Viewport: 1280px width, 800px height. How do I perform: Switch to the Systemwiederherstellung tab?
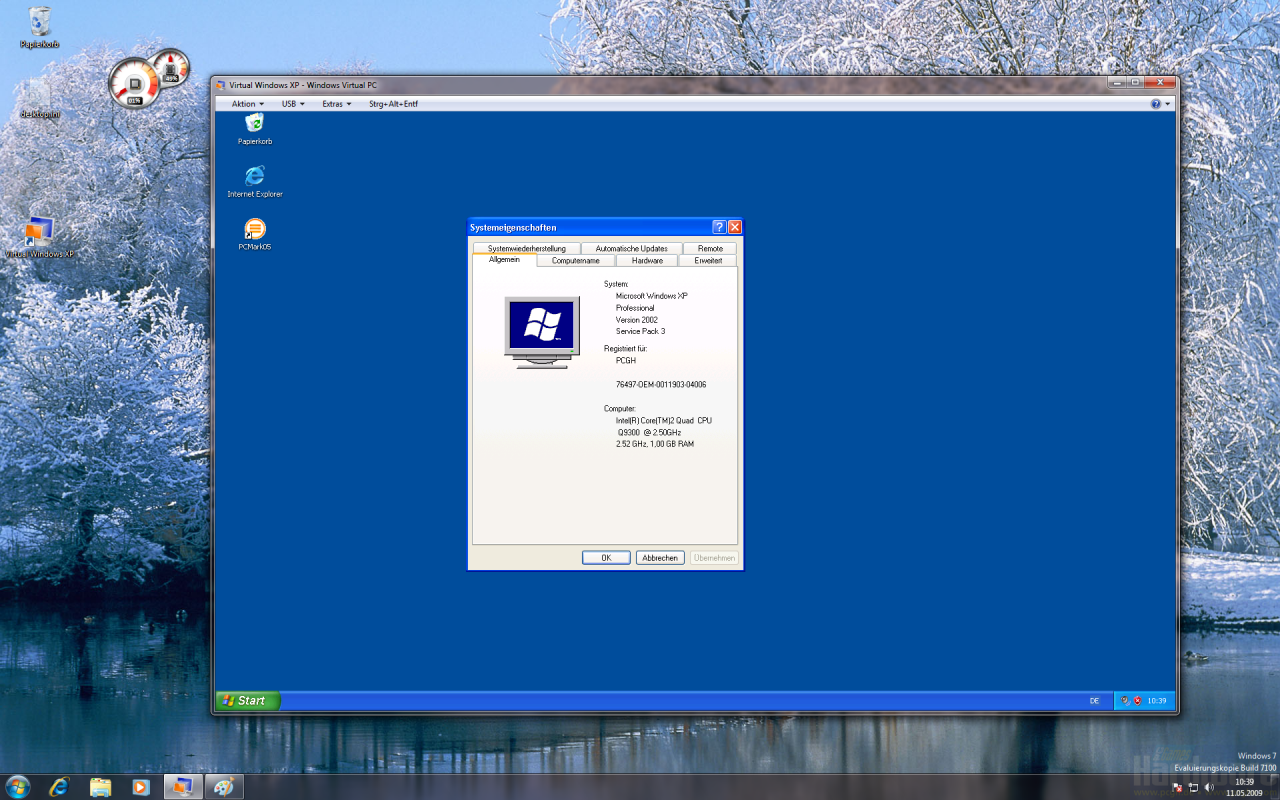pyautogui.click(x=527, y=248)
